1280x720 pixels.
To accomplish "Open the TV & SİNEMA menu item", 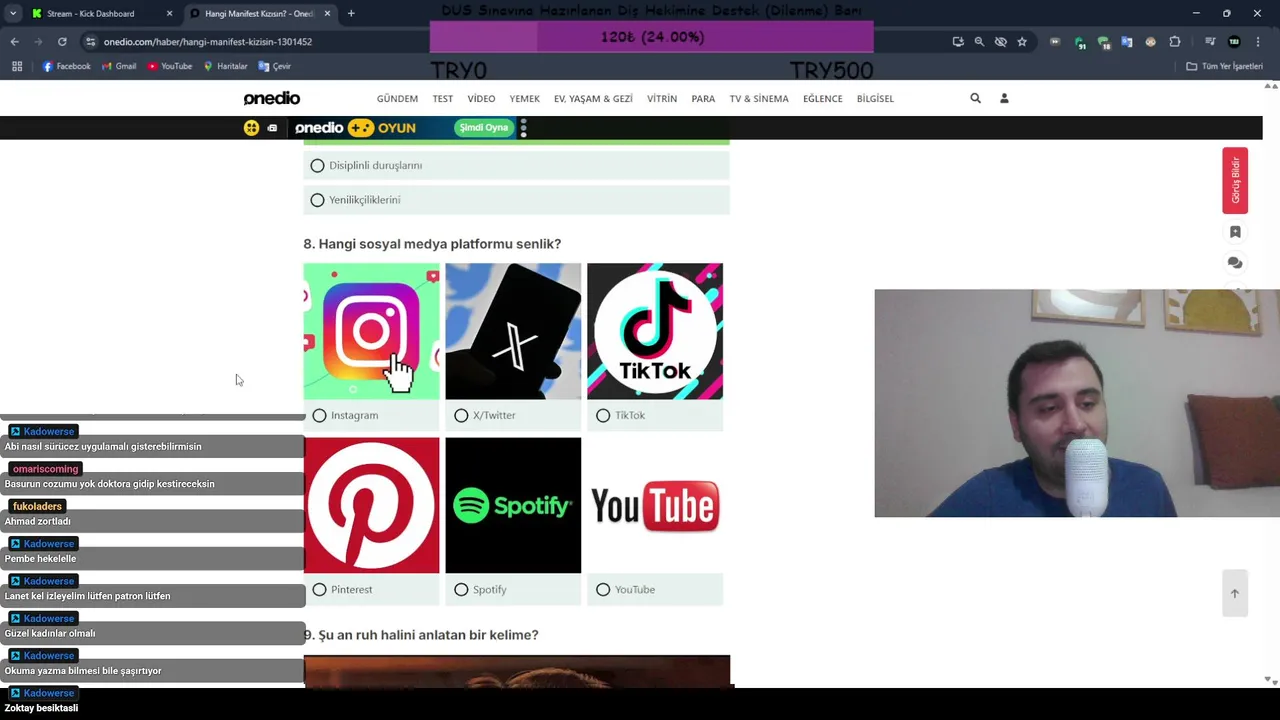I will pyautogui.click(x=759, y=99).
